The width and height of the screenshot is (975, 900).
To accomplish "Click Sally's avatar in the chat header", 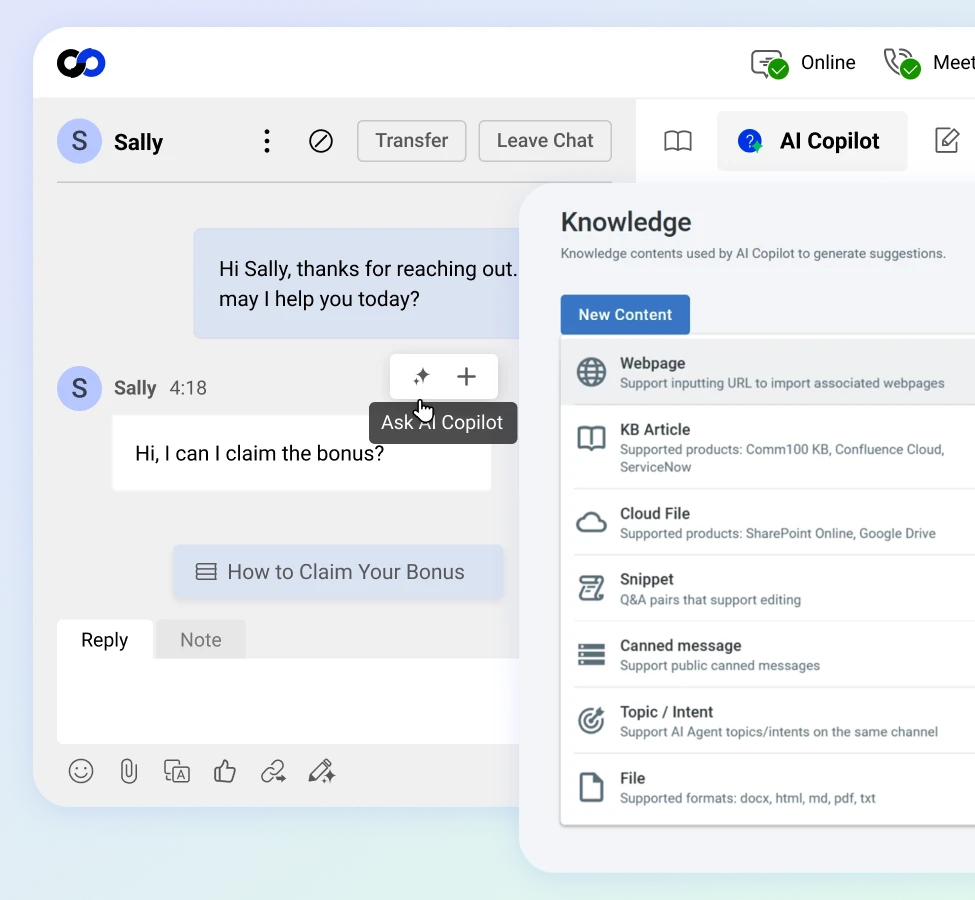I will [80, 141].
